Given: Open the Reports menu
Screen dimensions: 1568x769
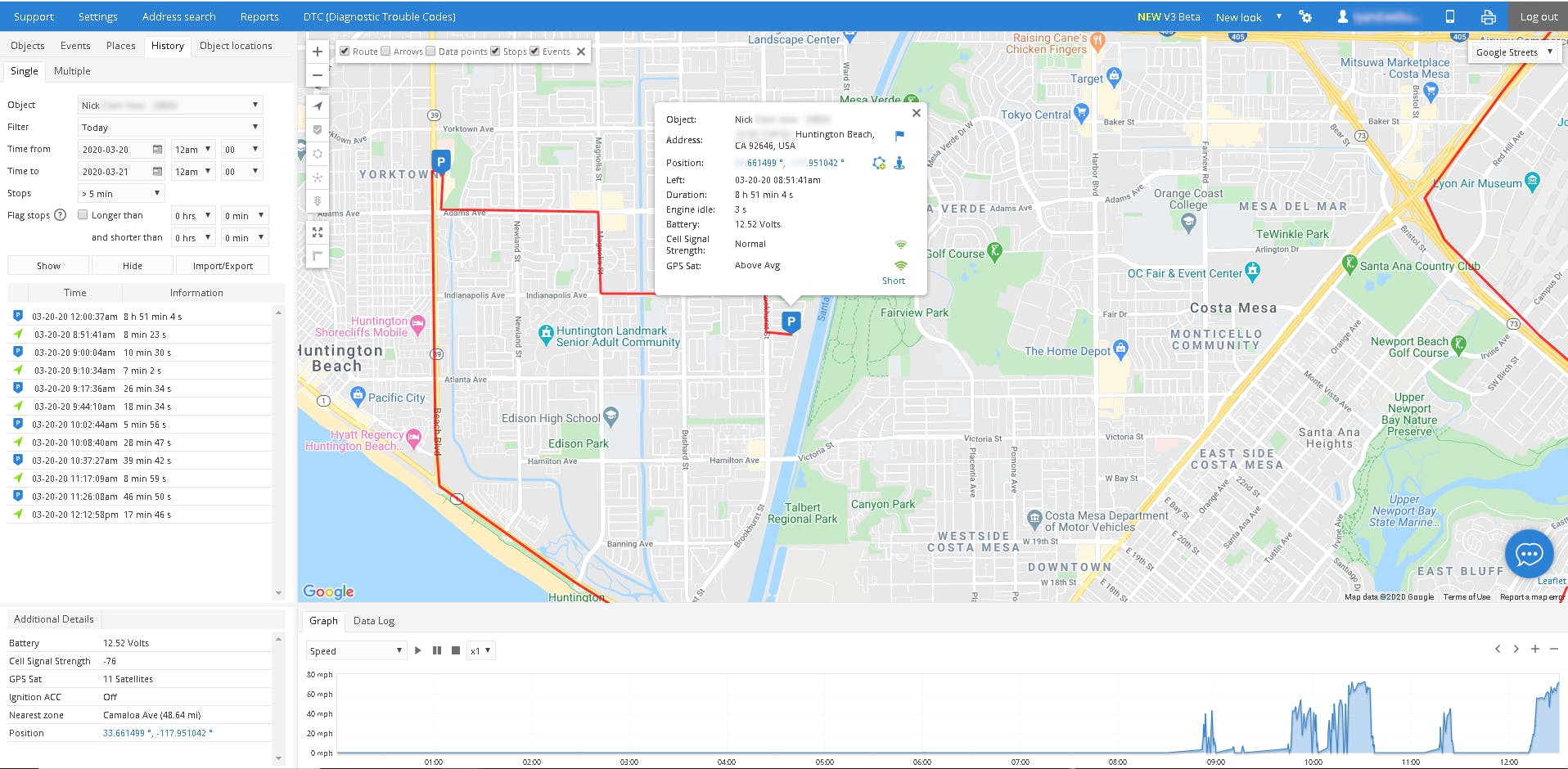Looking at the screenshot, I should (259, 16).
